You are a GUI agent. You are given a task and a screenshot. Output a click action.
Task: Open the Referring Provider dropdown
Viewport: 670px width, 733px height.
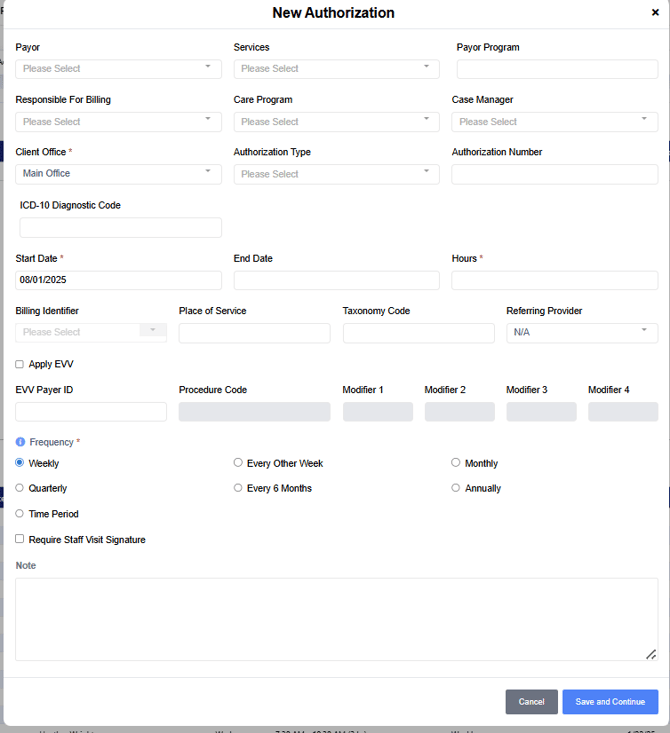[x=582, y=332]
